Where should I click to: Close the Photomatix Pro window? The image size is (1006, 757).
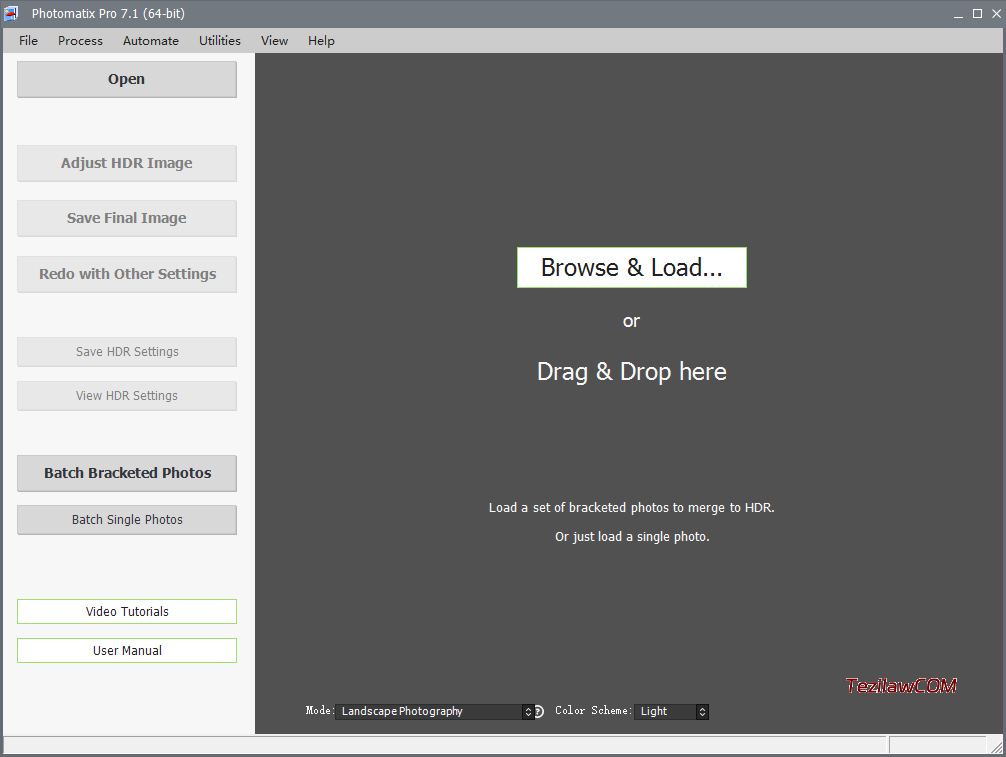pos(996,13)
